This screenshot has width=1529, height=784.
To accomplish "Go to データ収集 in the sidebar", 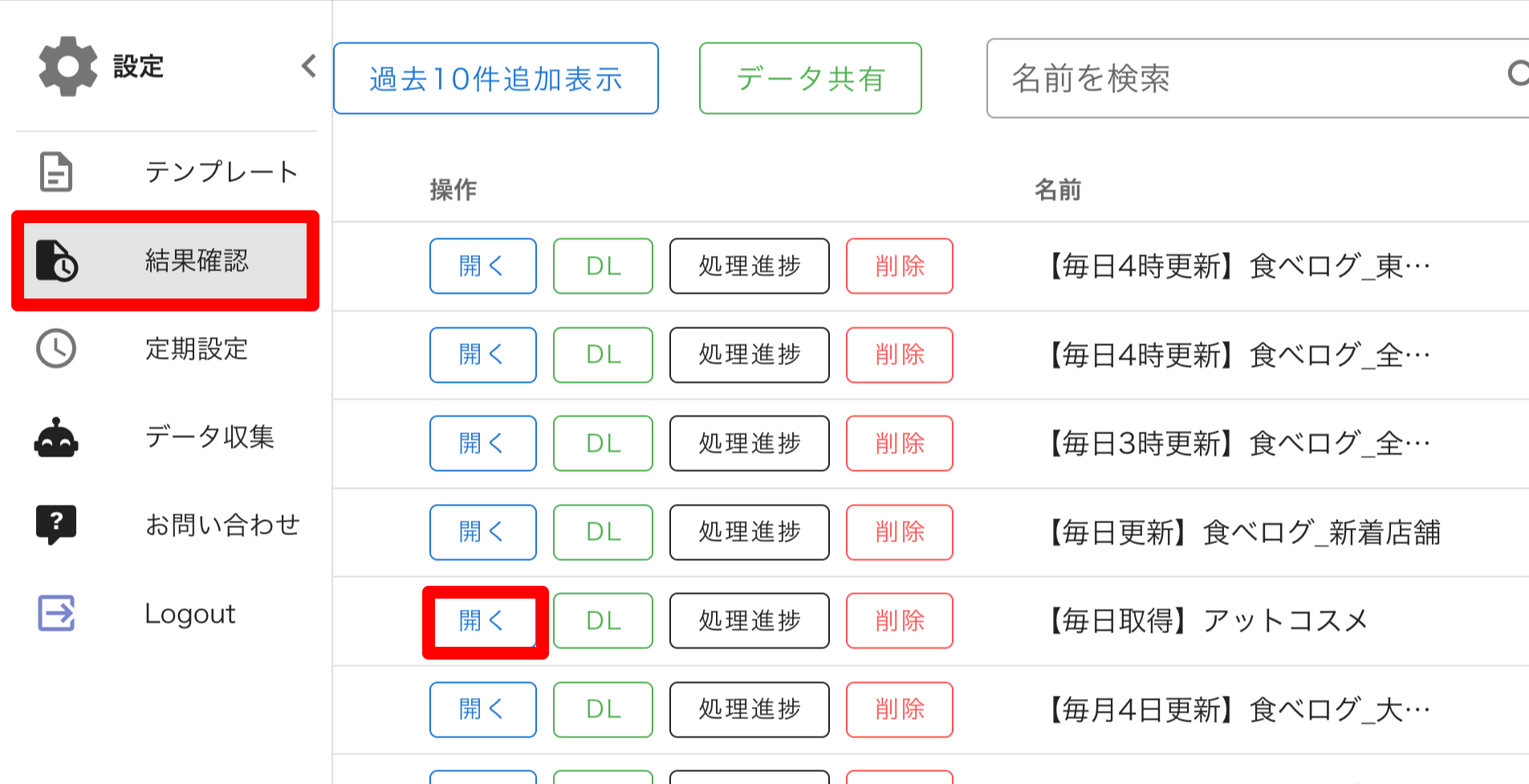I will [x=209, y=437].
